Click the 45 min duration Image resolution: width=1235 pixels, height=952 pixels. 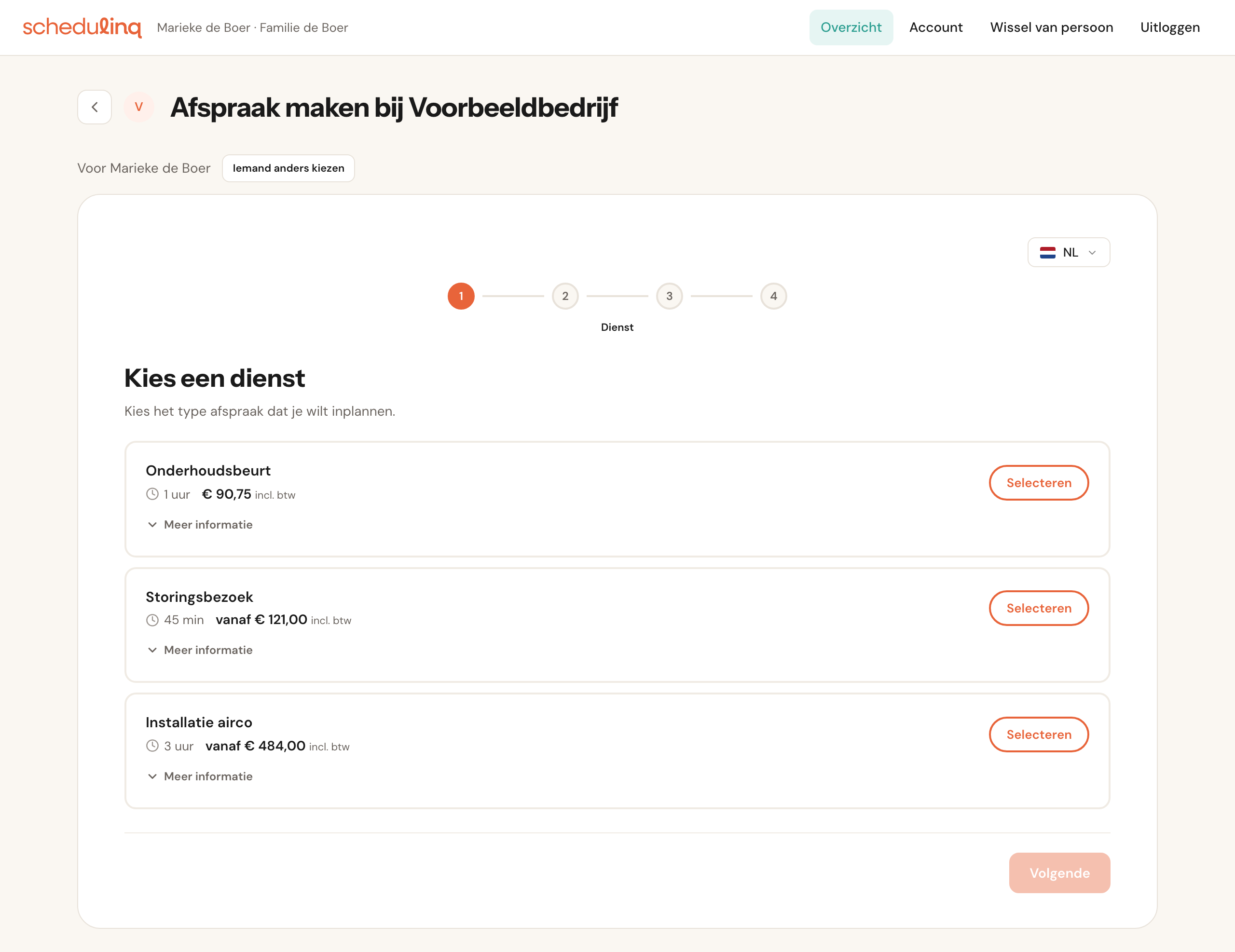[x=184, y=620]
